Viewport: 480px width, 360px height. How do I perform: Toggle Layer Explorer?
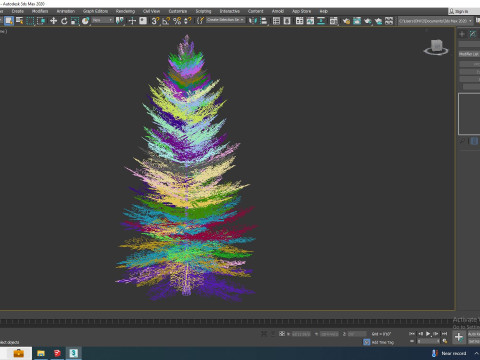287,21
